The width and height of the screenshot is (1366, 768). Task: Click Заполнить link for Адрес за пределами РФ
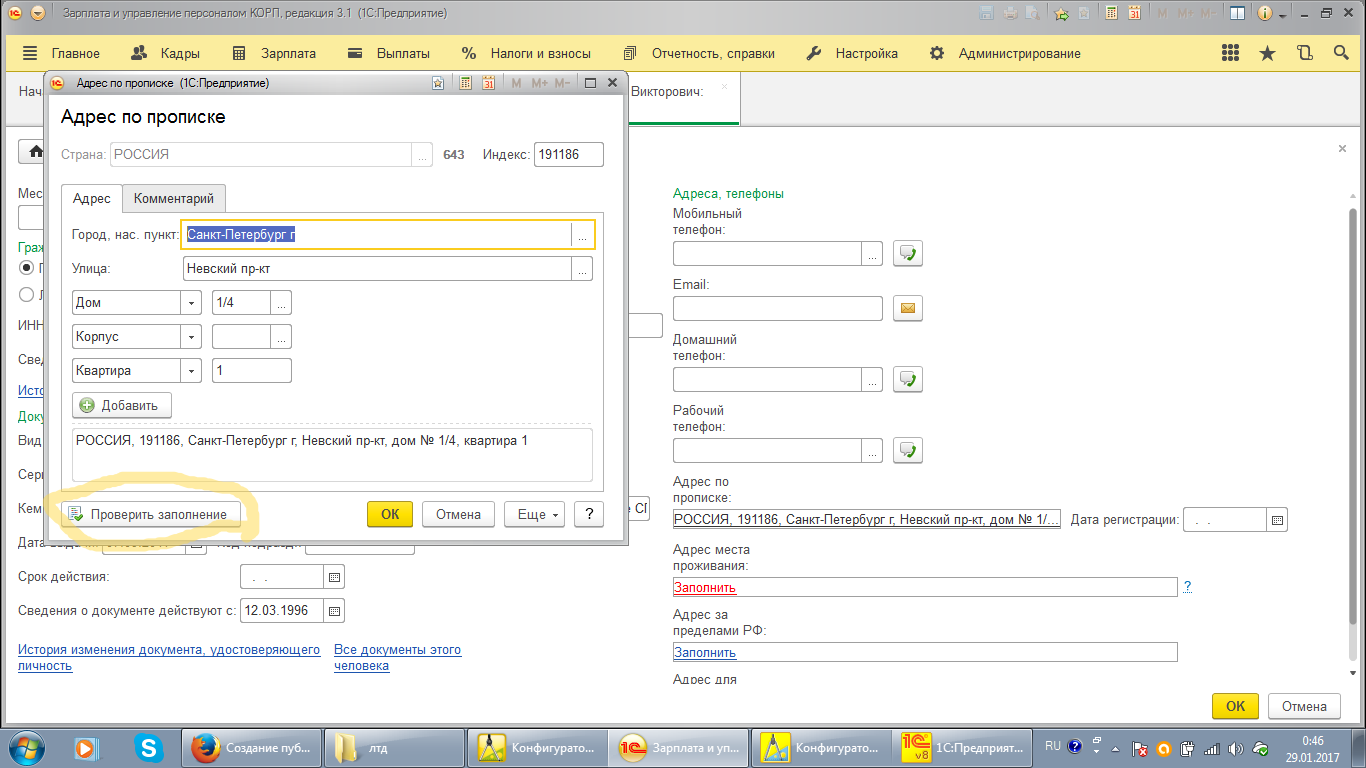(x=705, y=652)
